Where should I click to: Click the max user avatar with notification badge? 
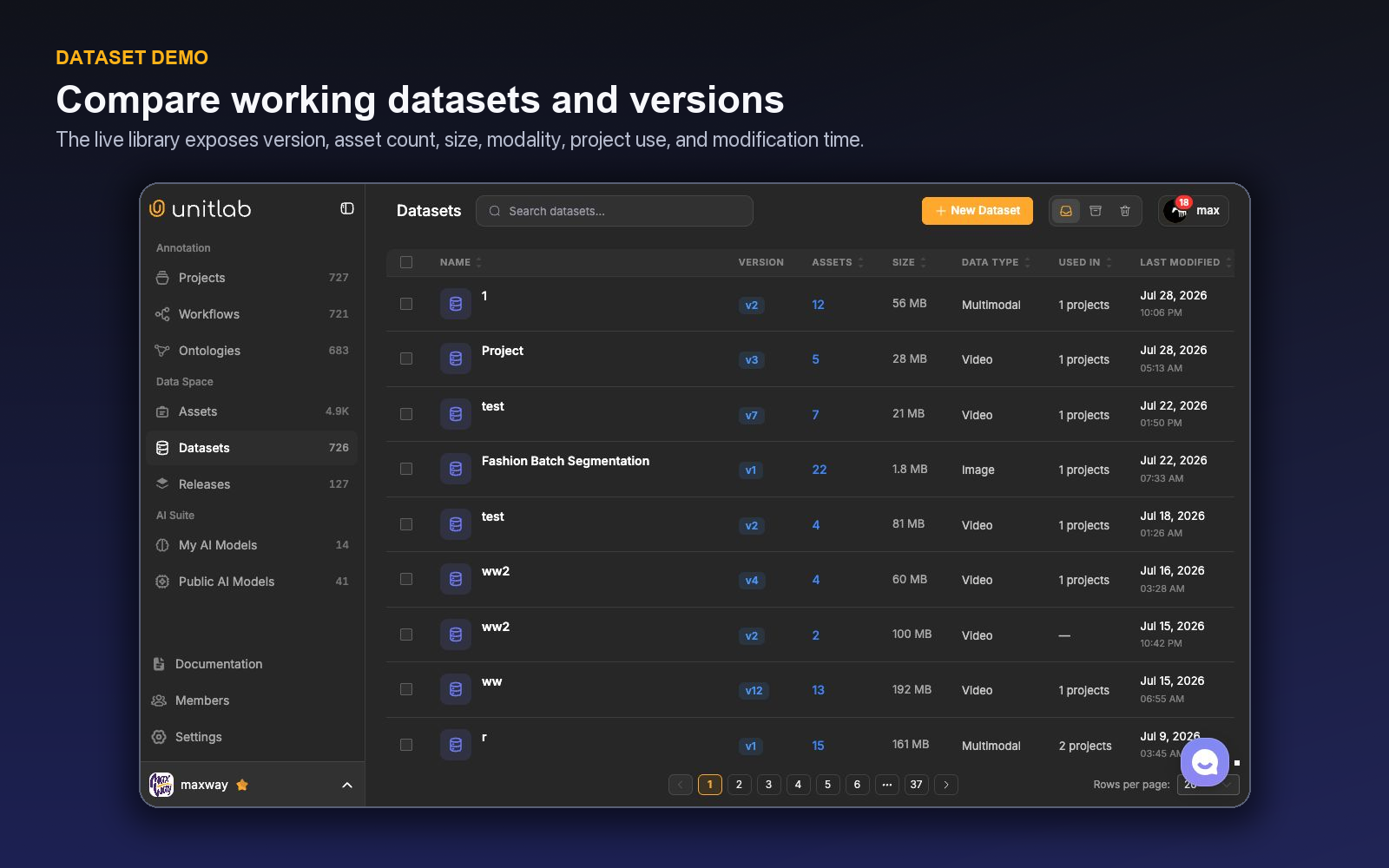point(1176,211)
